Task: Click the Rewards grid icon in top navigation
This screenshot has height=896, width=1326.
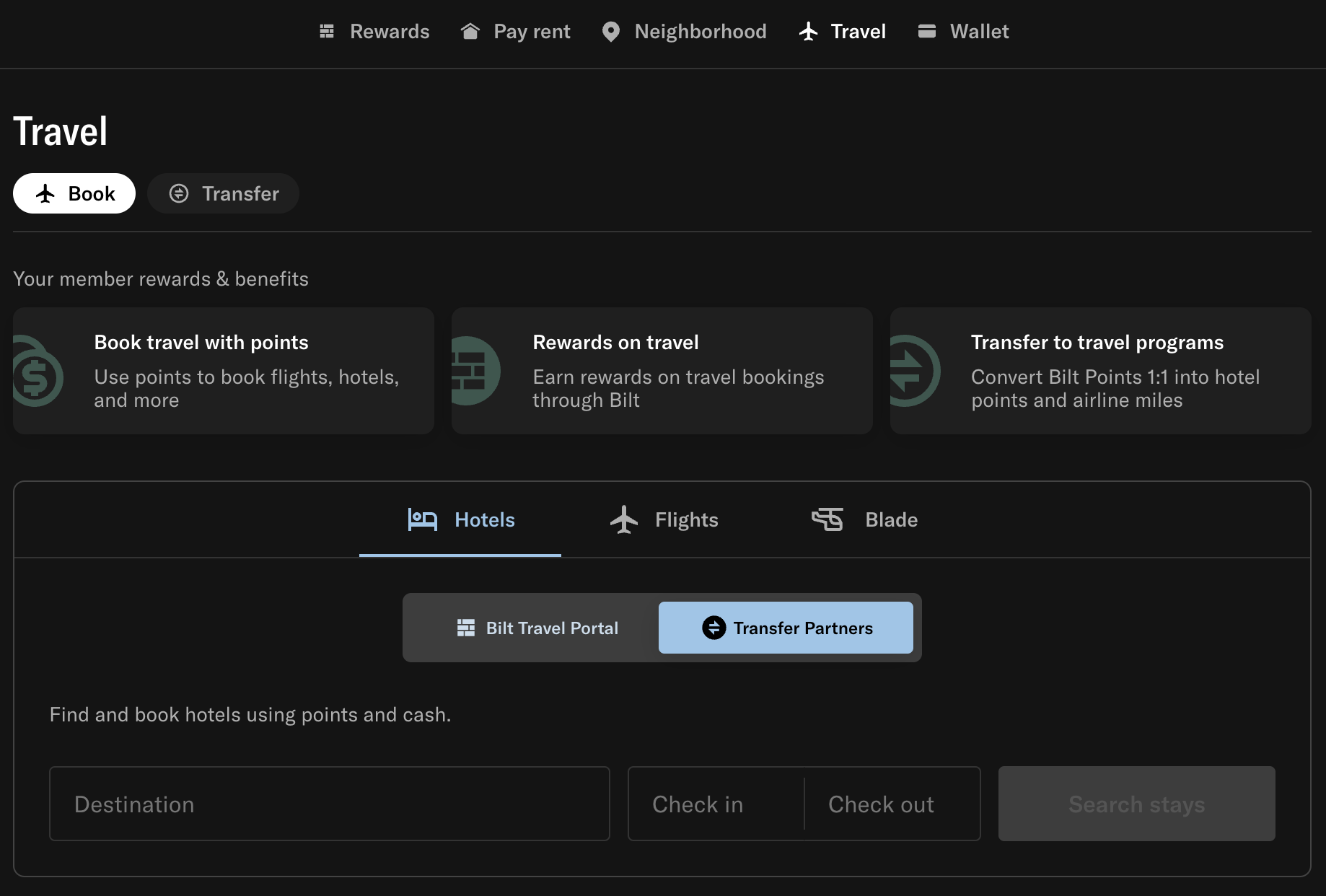Action: point(326,31)
